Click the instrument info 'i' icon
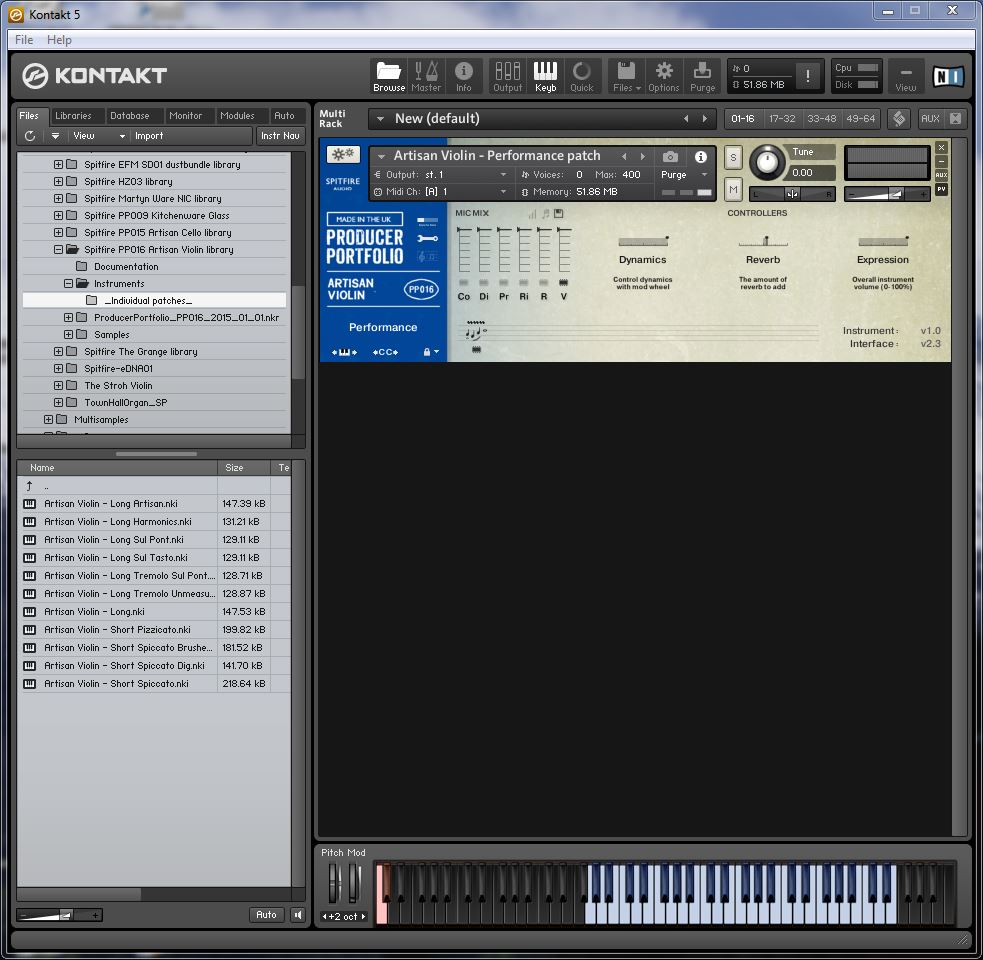This screenshot has width=983, height=960. click(x=701, y=157)
